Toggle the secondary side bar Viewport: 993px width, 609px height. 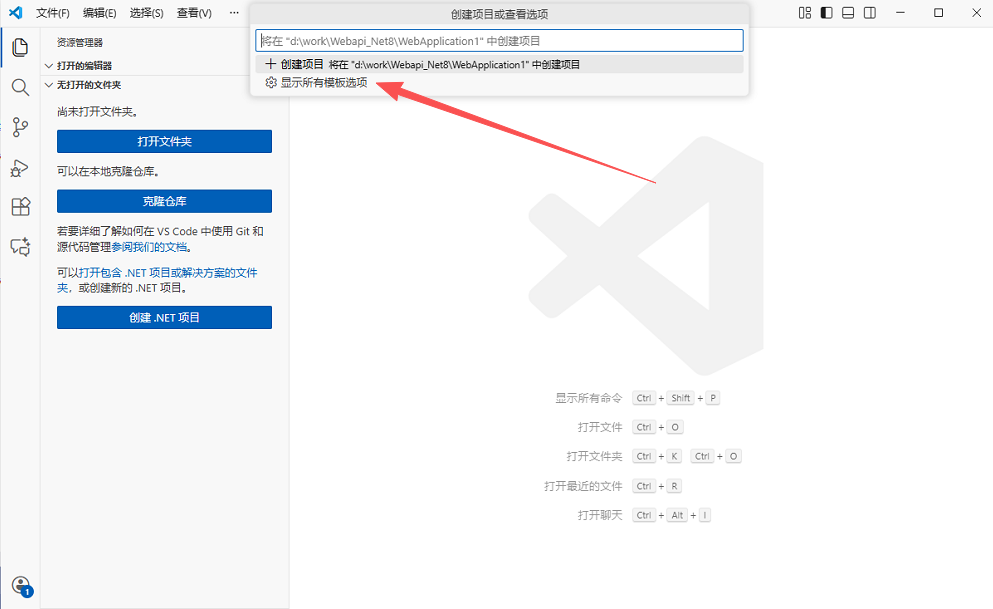point(870,13)
